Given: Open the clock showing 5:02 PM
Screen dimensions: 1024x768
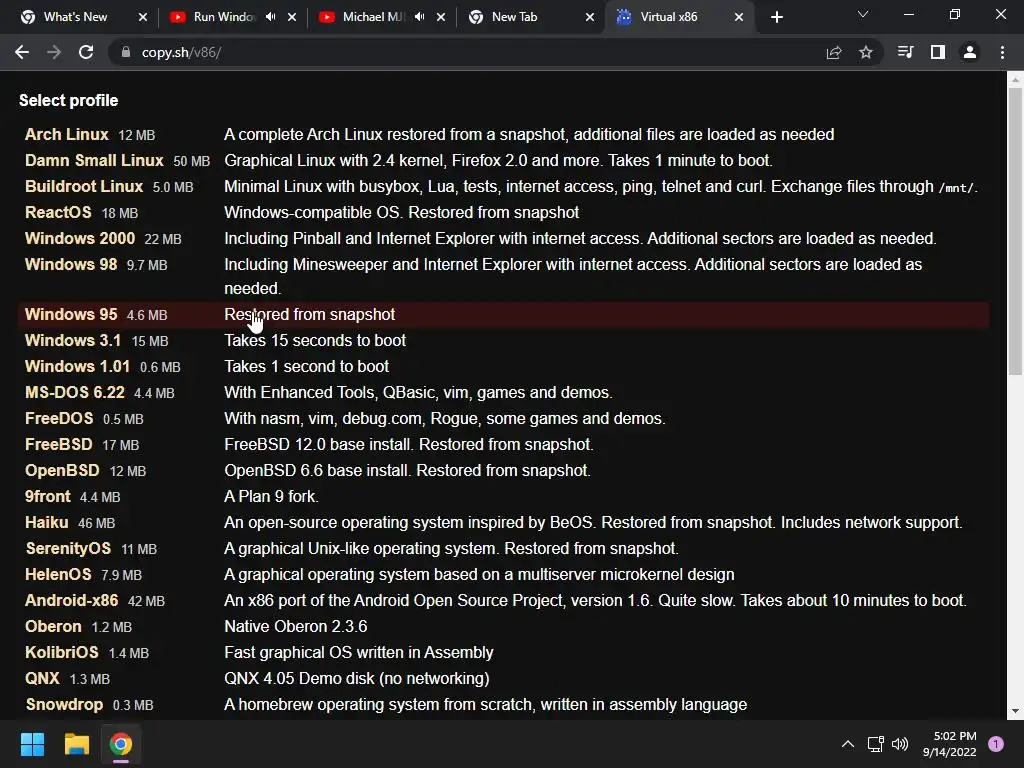Looking at the screenshot, I should [x=950, y=744].
